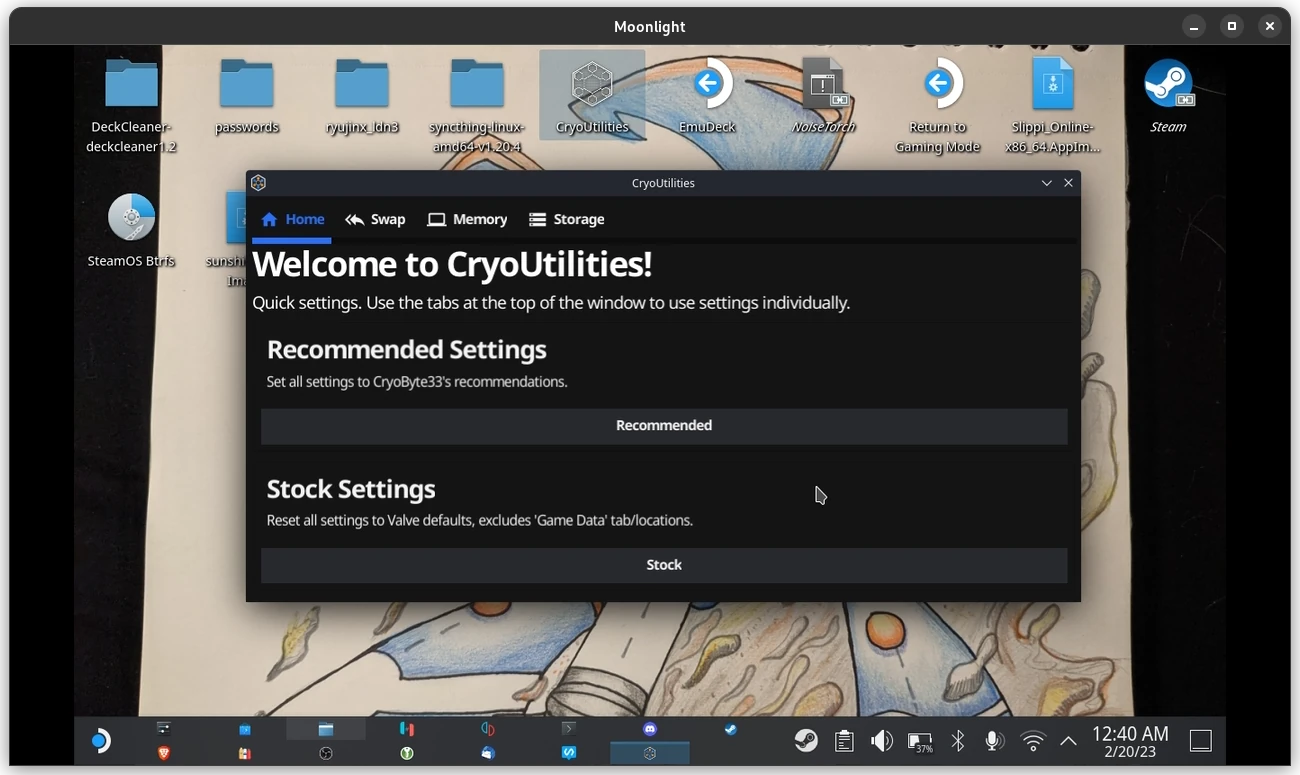Open the Memory tab

tap(467, 219)
